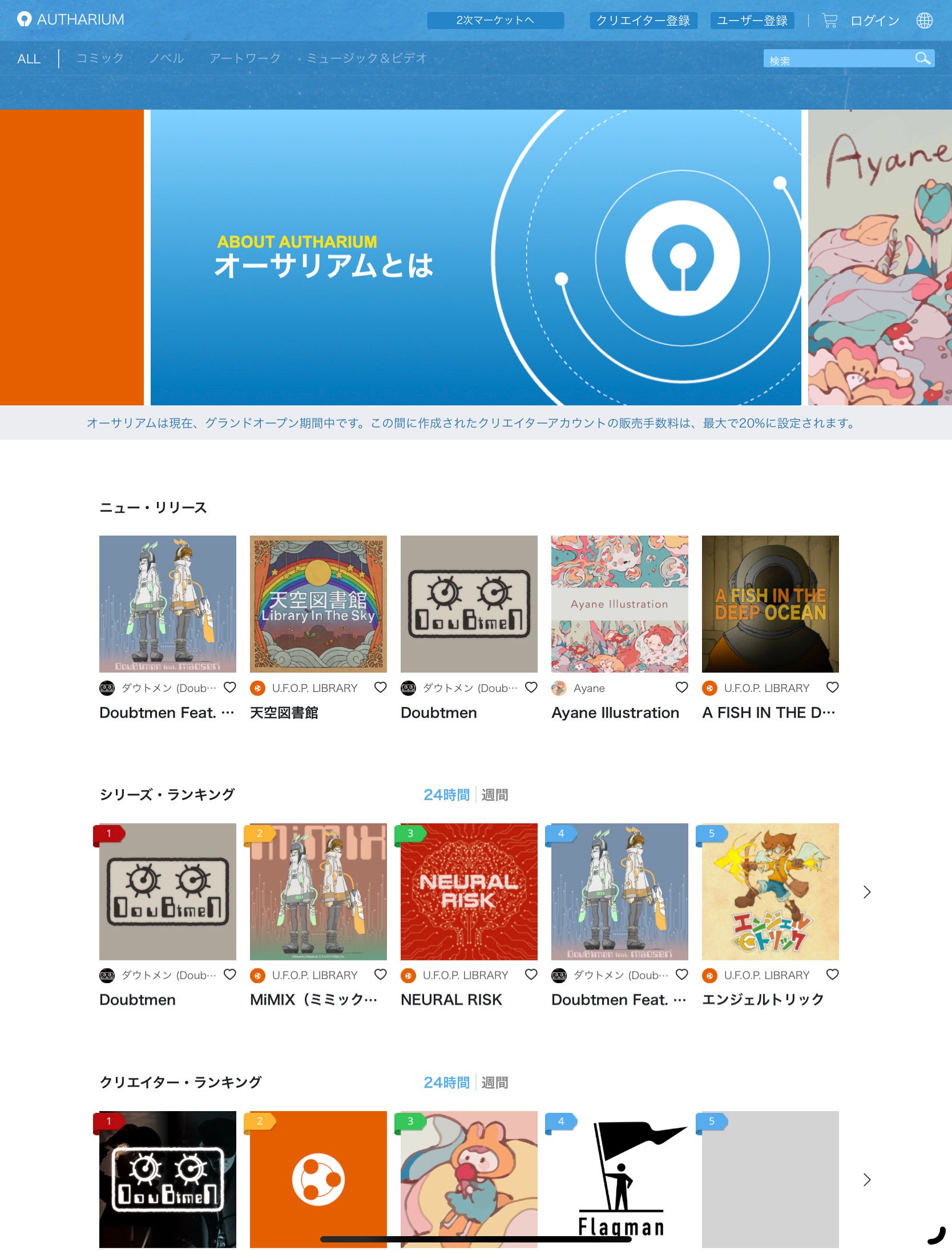Click ダウトメン avatar under Doubtmen ranking

[x=107, y=975]
